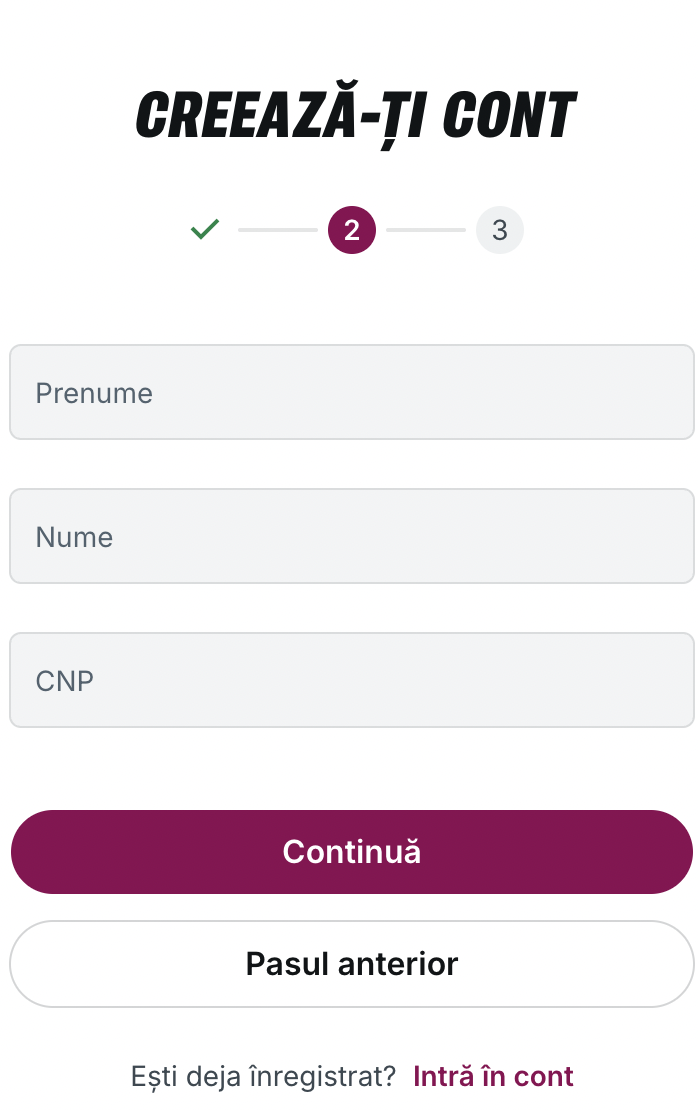Click the Creează-ți cont heading
Screen dimensions: 698x1110
pyautogui.click(x=356, y=115)
